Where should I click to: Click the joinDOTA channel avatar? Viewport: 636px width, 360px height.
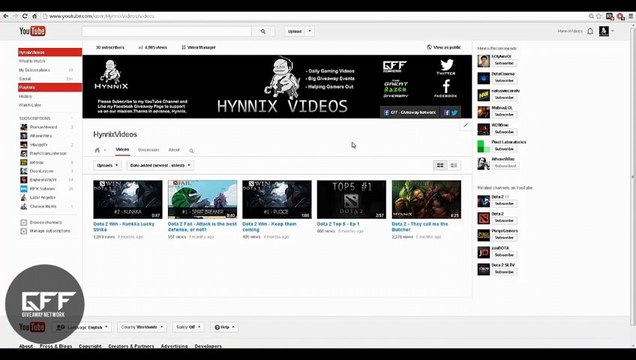(x=483, y=252)
